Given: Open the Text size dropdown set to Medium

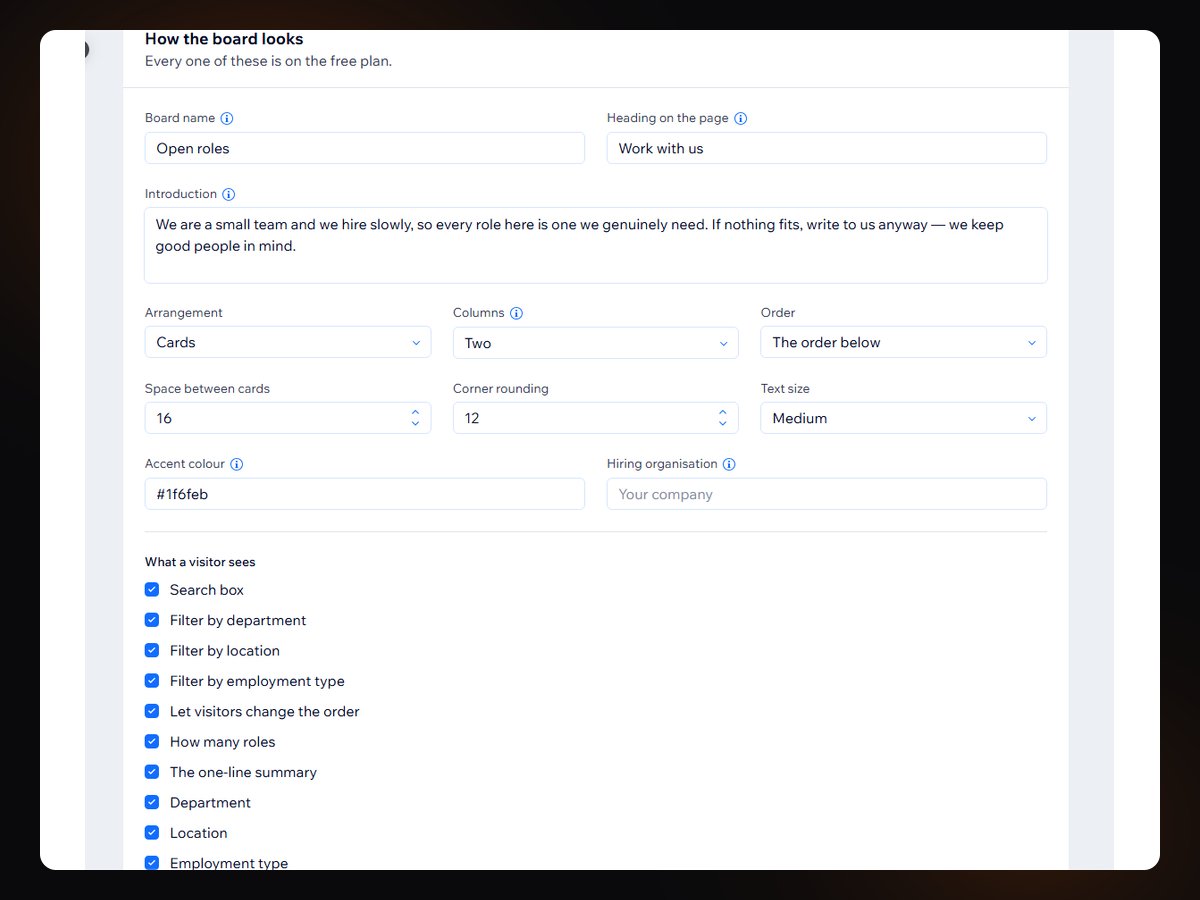Looking at the screenshot, I should [904, 418].
